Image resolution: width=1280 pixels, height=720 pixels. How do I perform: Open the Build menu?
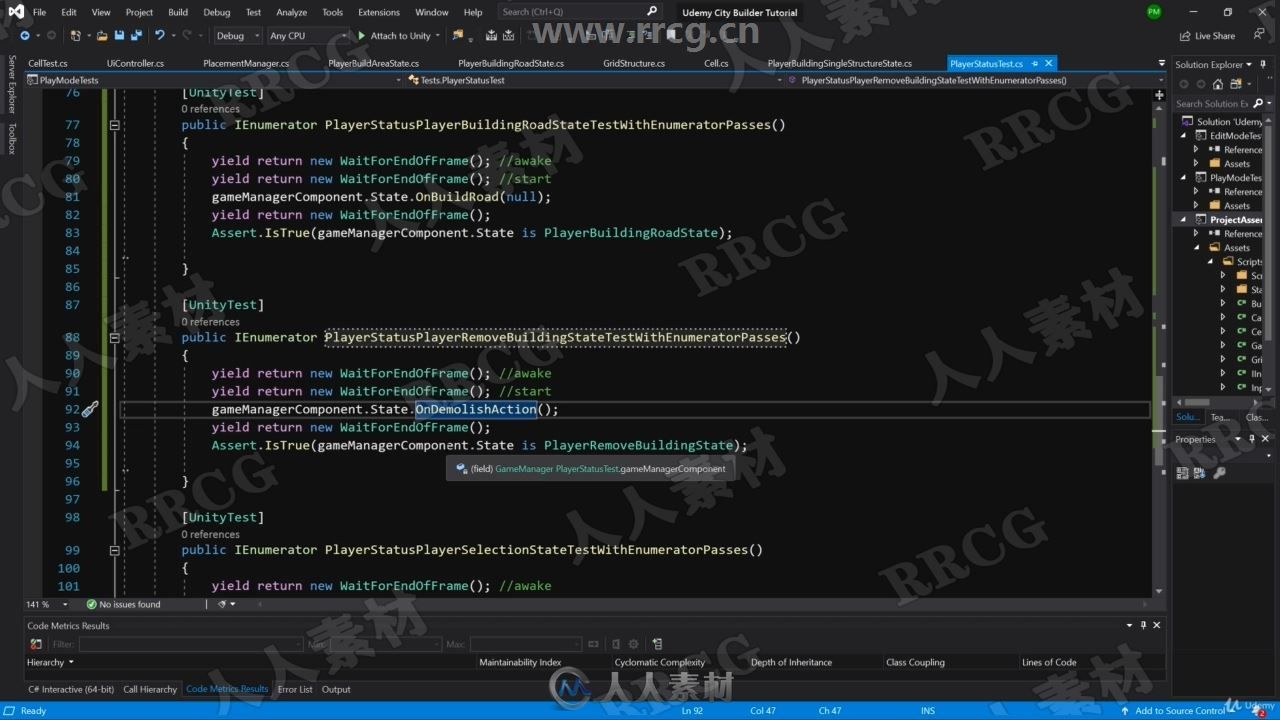click(178, 12)
